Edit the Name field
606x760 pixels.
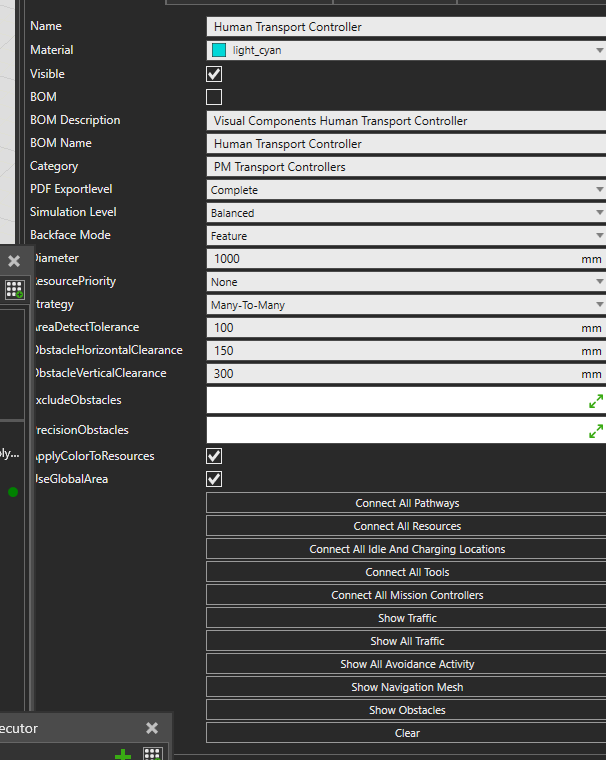point(406,27)
